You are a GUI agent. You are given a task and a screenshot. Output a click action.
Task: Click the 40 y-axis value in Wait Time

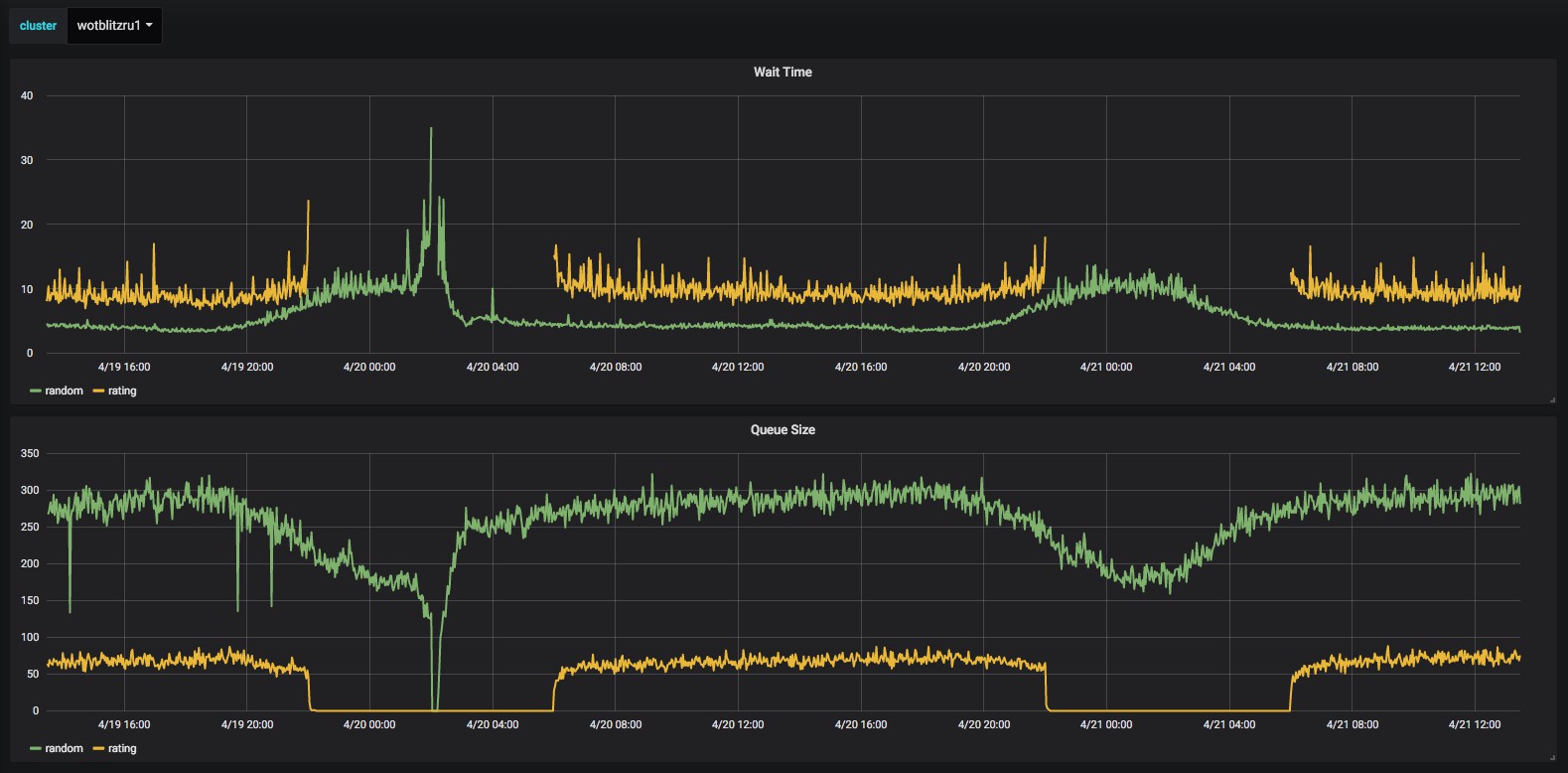[27, 95]
